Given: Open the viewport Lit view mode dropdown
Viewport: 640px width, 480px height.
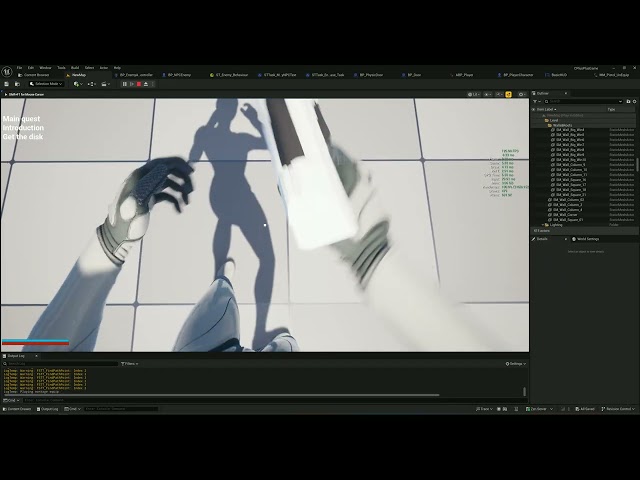Looking at the screenshot, I should pyautogui.click(x=474, y=94).
